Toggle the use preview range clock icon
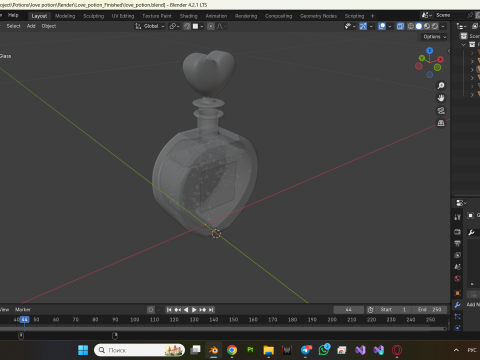The image size is (480, 360). pos(370,310)
